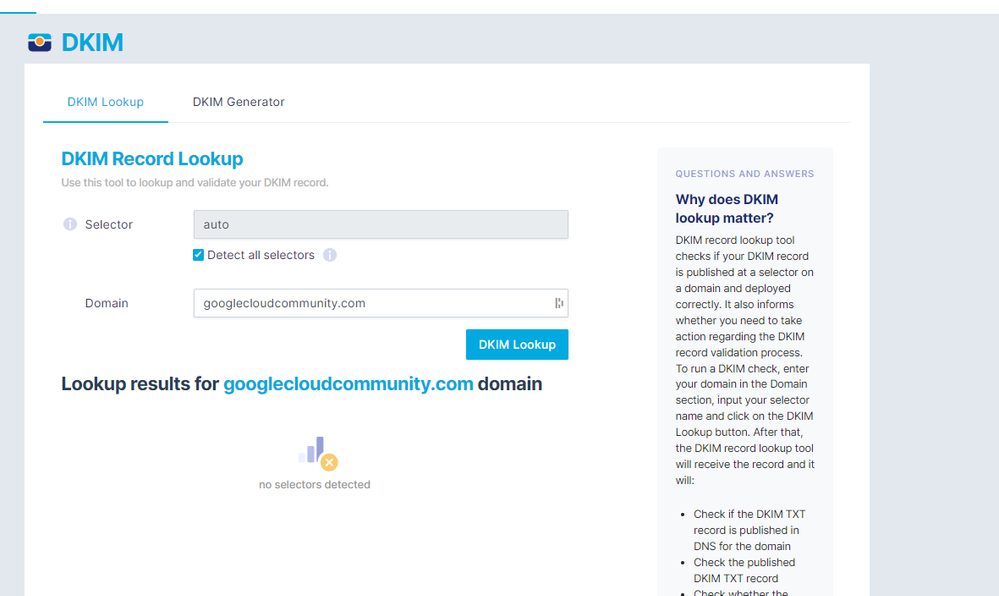Click the info icon next to Detect all selectors
The image size is (999, 596).
(x=329, y=255)
